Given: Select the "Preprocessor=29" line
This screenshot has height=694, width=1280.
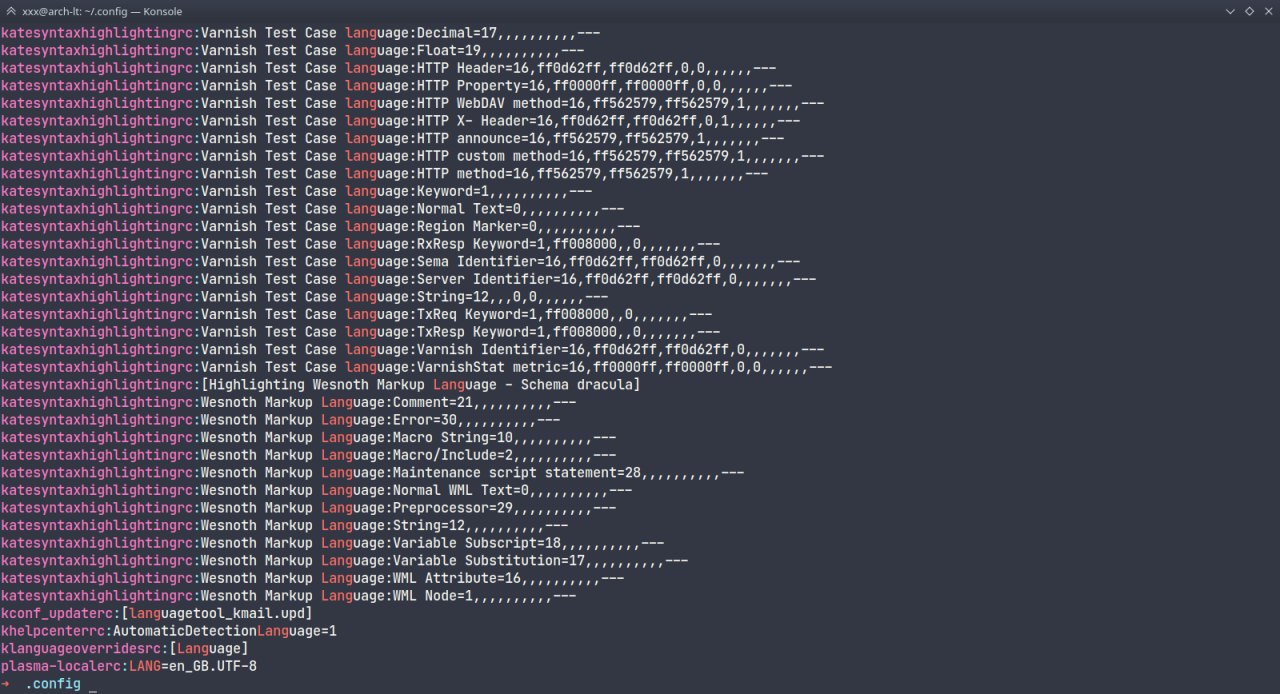Looking at the screenshot, I should click(308, 508).
